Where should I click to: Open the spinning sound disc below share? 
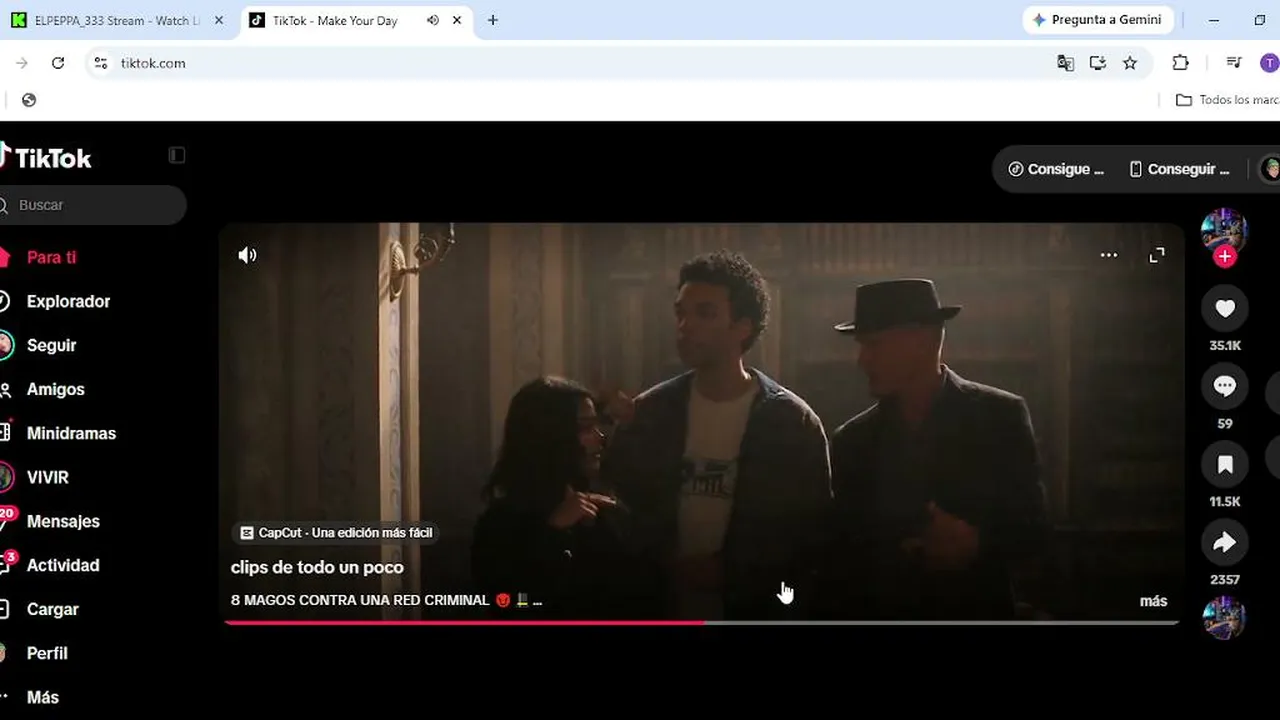coord(1224,618)
